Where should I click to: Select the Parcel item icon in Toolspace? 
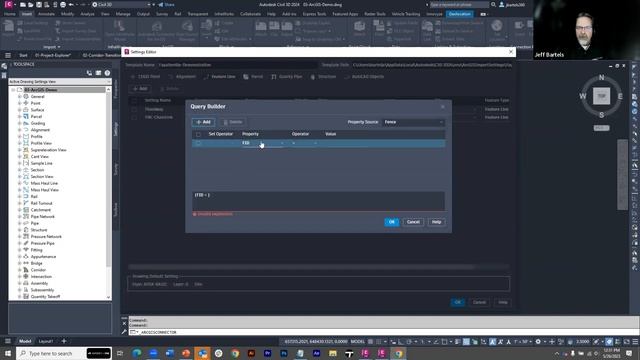[26, 117]
